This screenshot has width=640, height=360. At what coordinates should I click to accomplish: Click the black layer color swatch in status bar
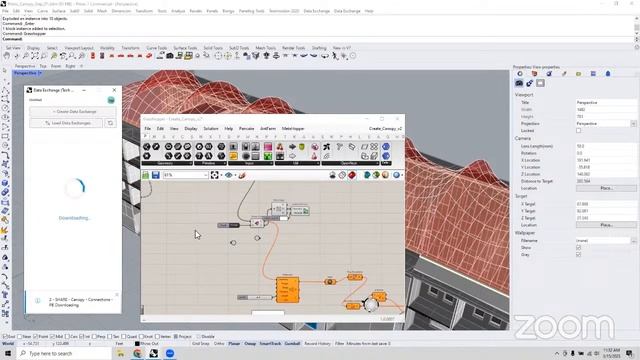click(x=137, y=344)
